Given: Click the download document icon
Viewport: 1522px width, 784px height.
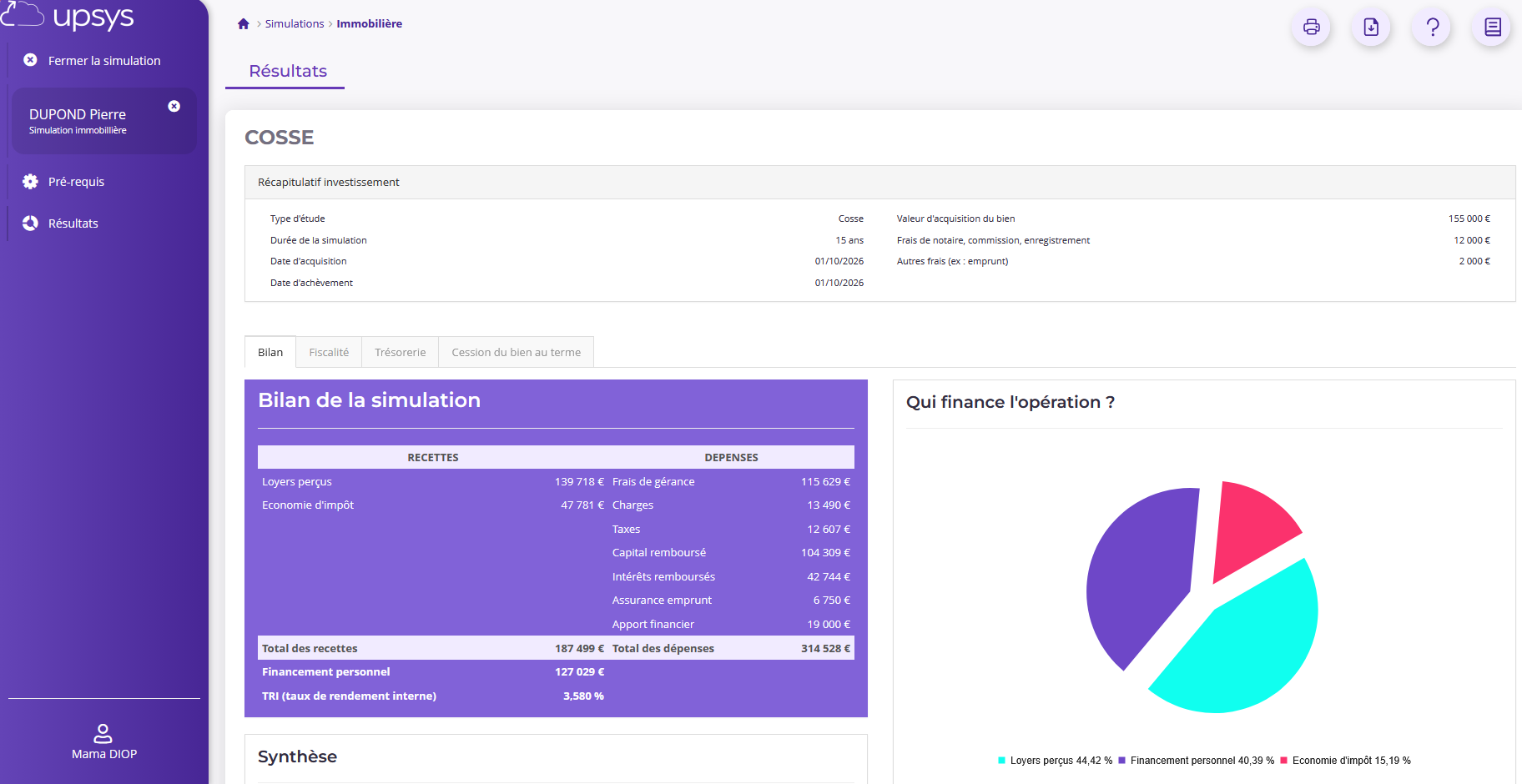Looking at the screenshot, I should coord(1371,27).
